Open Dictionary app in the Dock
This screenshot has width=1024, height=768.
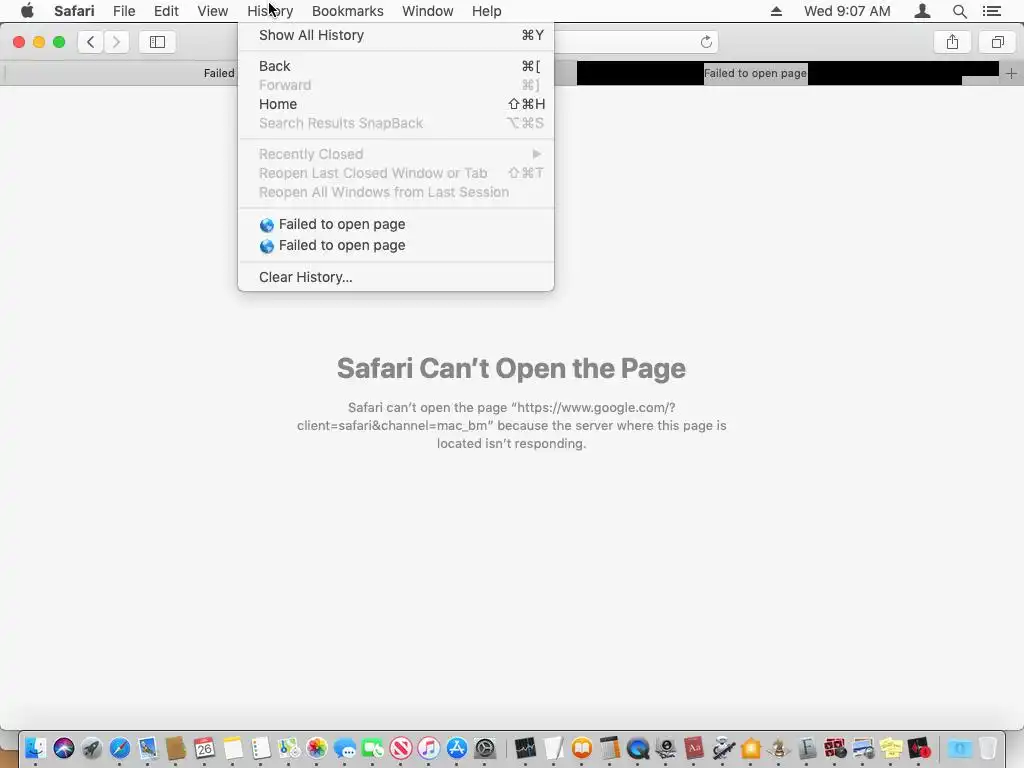694,748
